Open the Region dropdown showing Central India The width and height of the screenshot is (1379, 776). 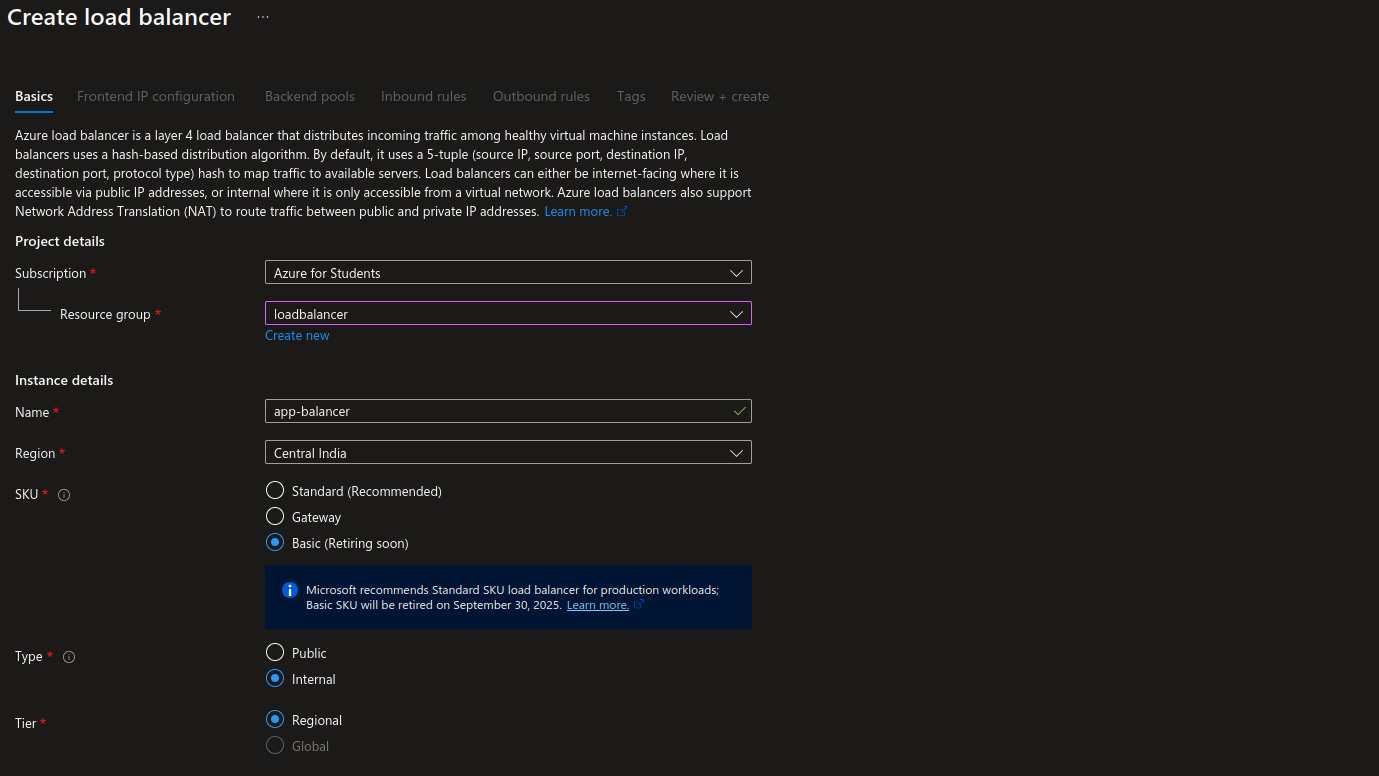(508, 453)
